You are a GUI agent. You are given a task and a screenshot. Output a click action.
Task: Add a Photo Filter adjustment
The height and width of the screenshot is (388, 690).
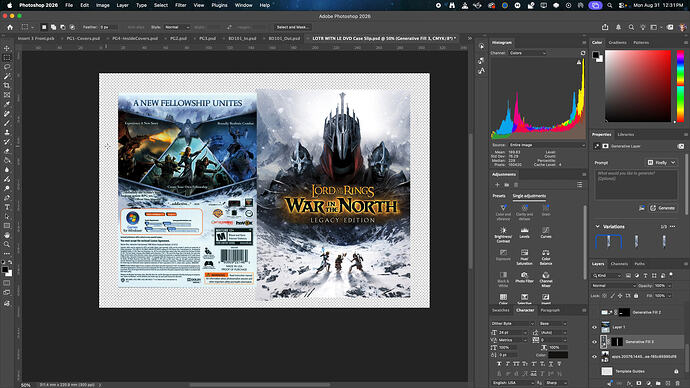[x=524, y=278]
